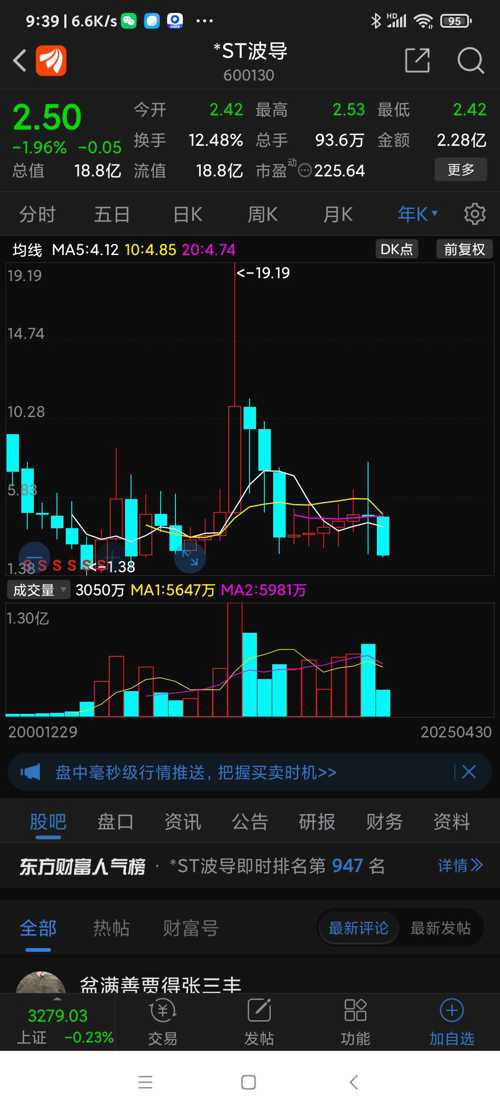
Task: Tap the P/E info smiley icon
Action: [305, 171]
